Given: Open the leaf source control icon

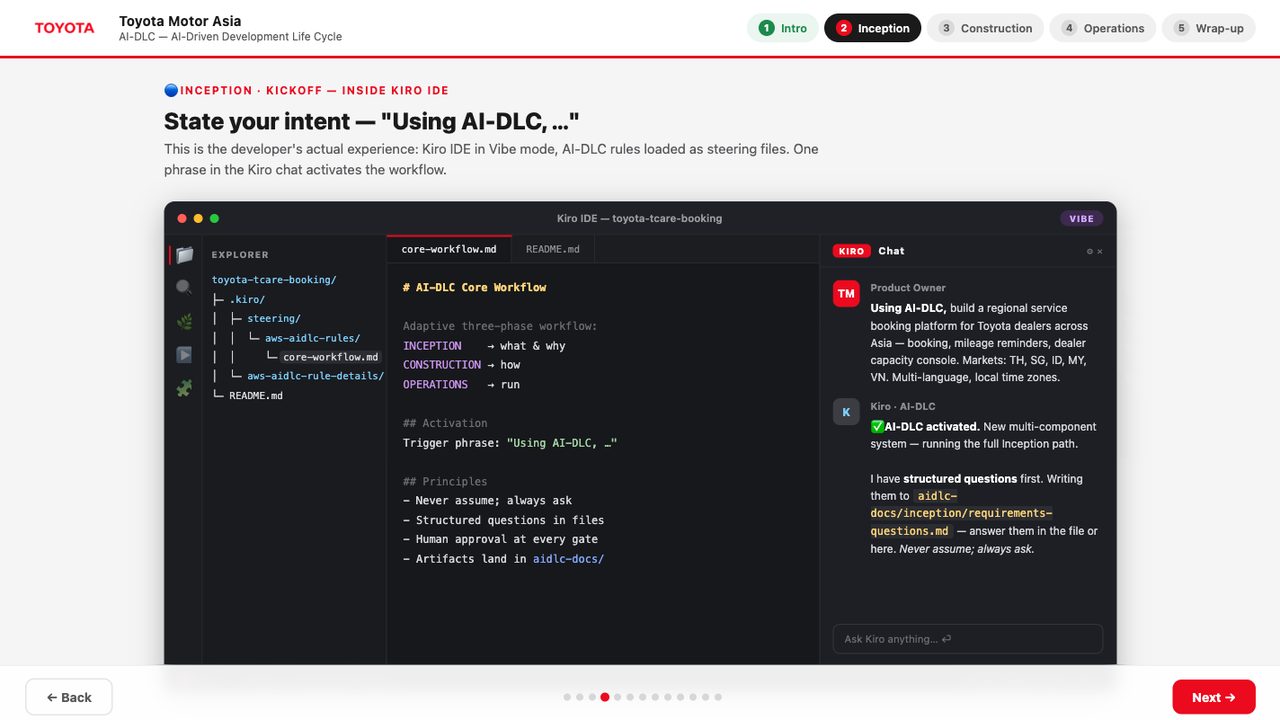Looking at the screenshot, I should [x=184, y=321].
